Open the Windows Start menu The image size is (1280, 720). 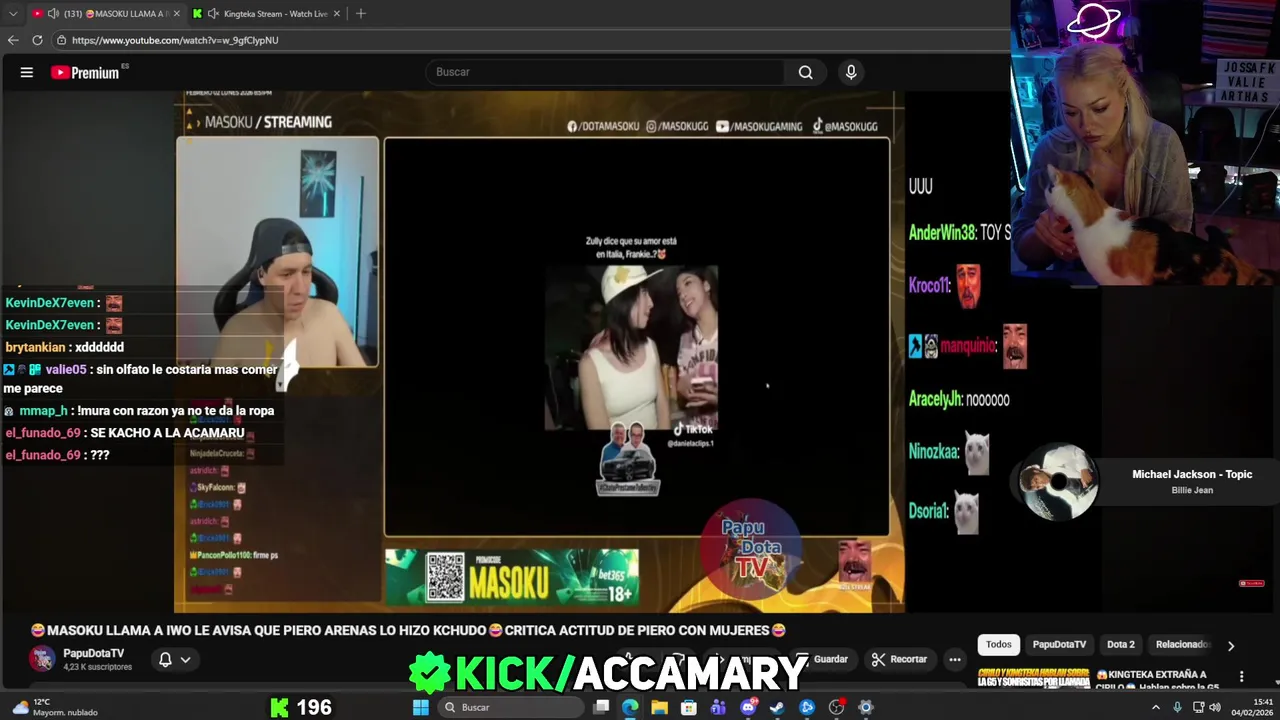click(421, 707)
